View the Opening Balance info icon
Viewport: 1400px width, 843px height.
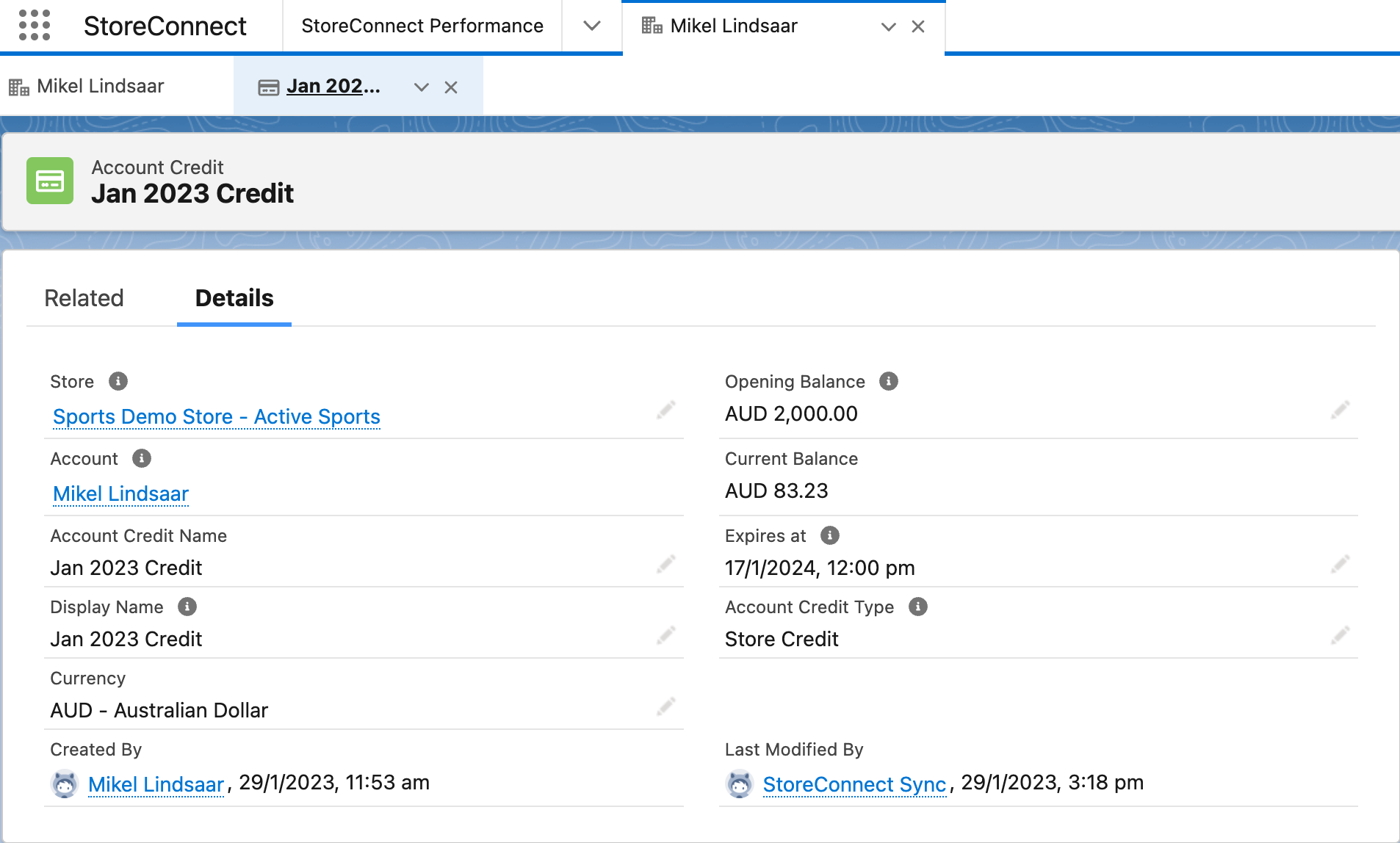pyautogui.click(x=888, y=381)
